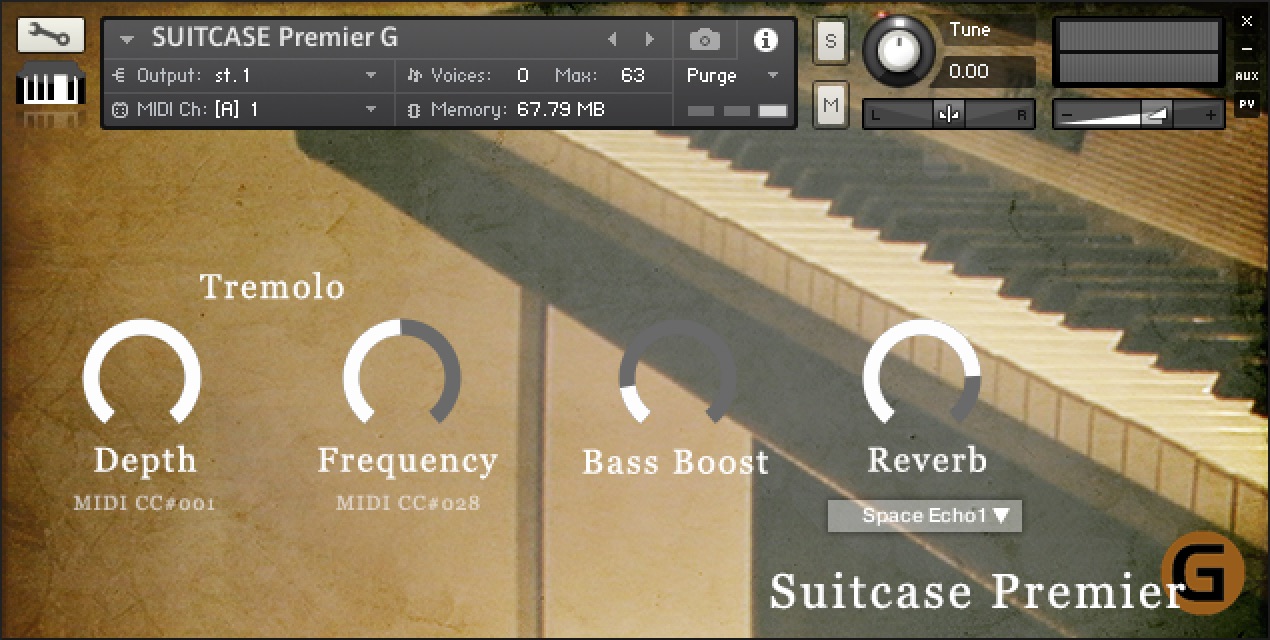This screenshot has height=640, width=1270.
Task: Mute the instrument with the M button
Action: tap(831, 104)
